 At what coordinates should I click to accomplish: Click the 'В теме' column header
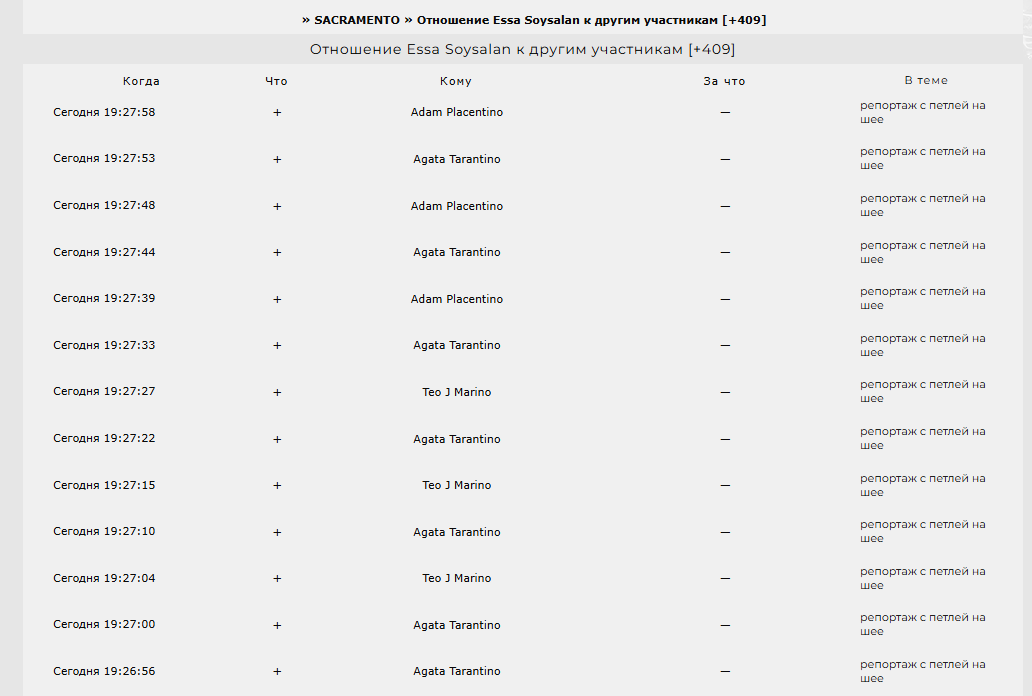pyautogui.click(x=926, y=80)
